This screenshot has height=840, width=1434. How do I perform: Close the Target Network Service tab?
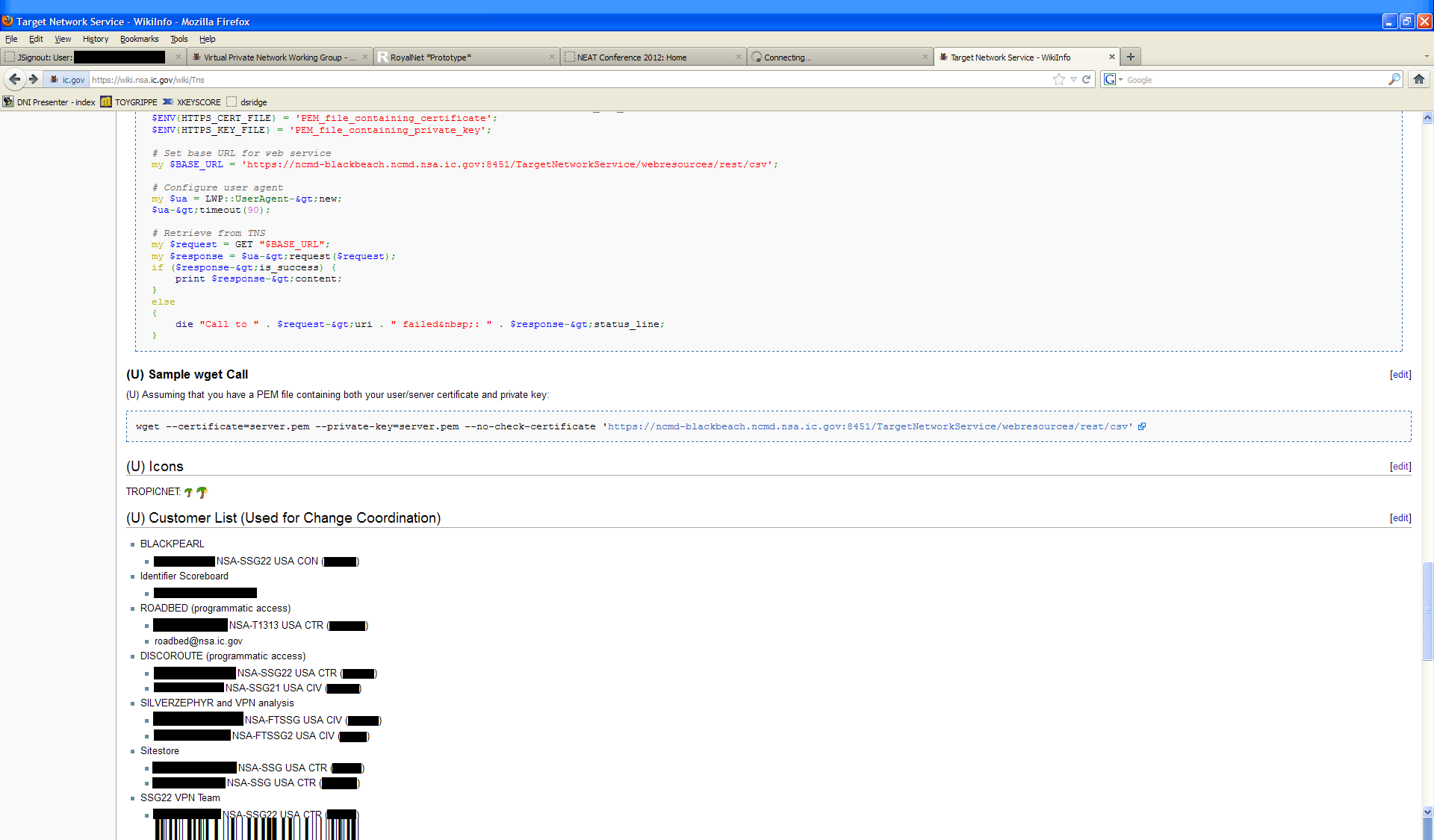pos(1112,57)
